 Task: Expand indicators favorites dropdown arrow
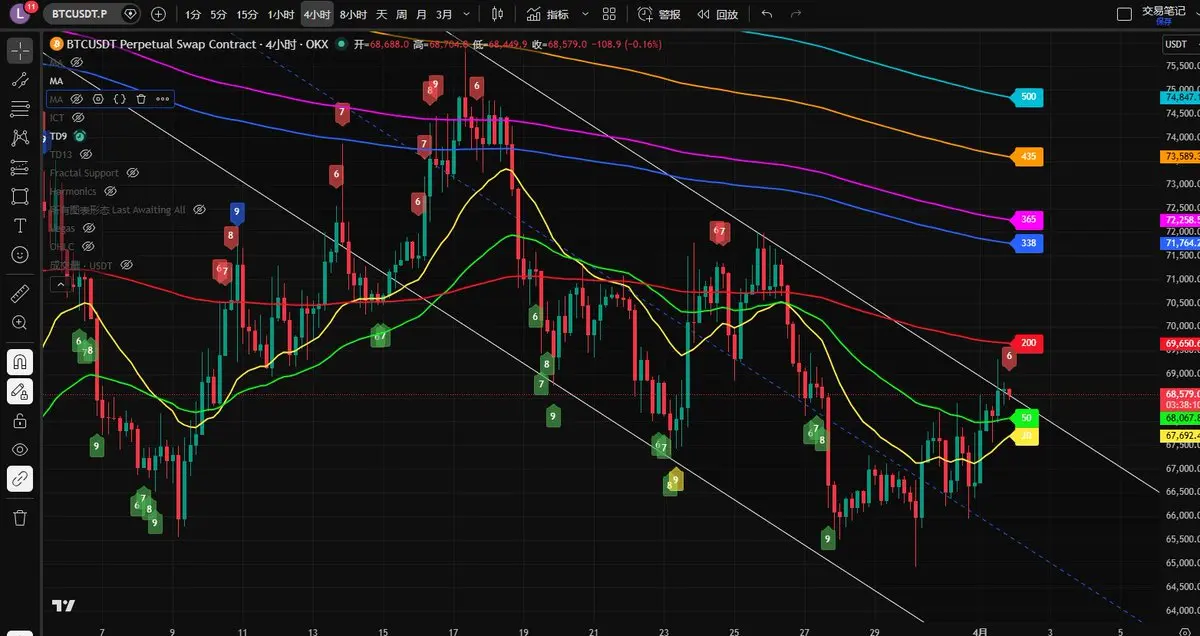[584, 14]
